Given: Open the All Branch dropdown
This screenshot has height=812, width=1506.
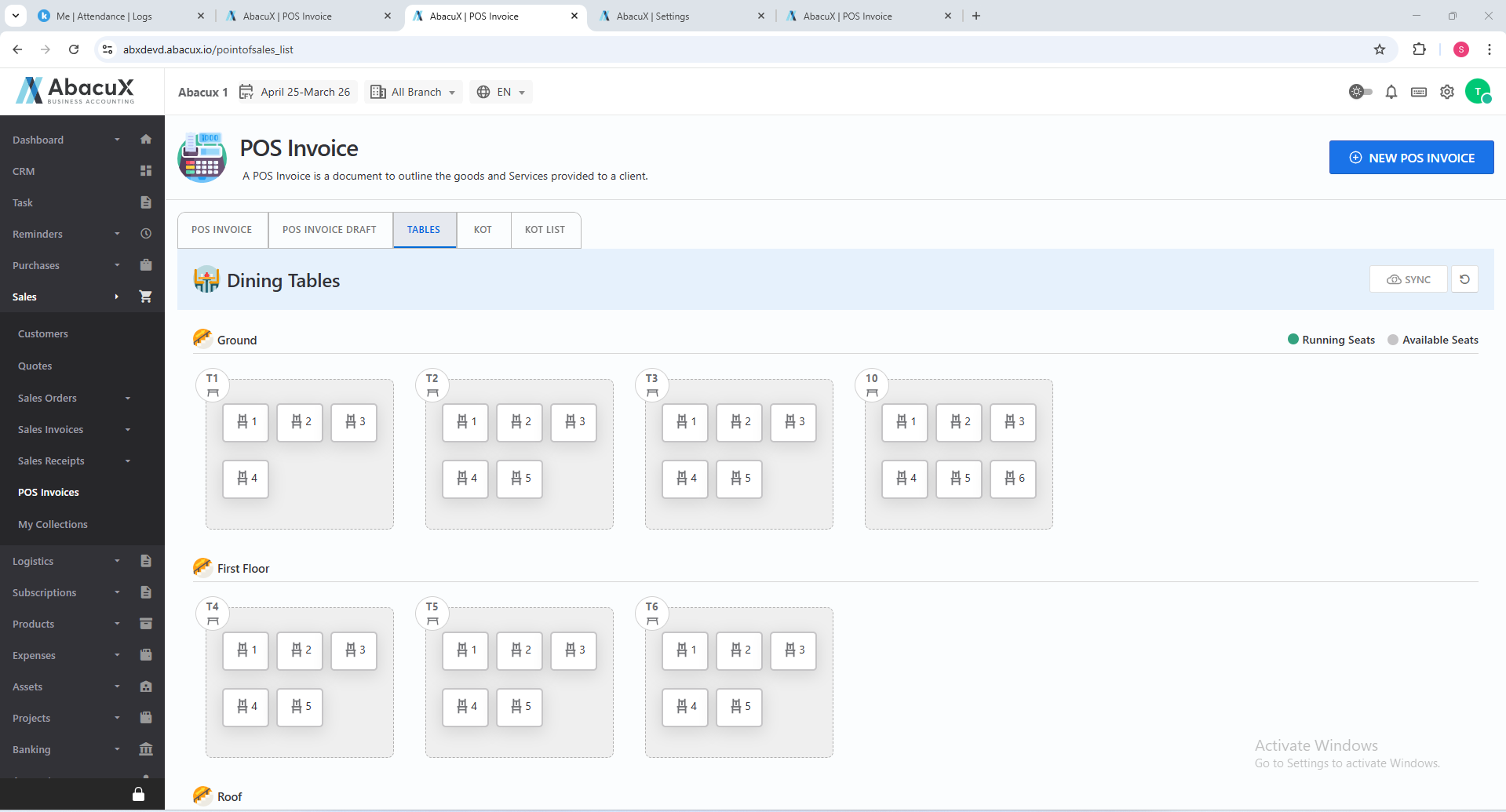Looking at the screenshot, I should tap(414, 93).
